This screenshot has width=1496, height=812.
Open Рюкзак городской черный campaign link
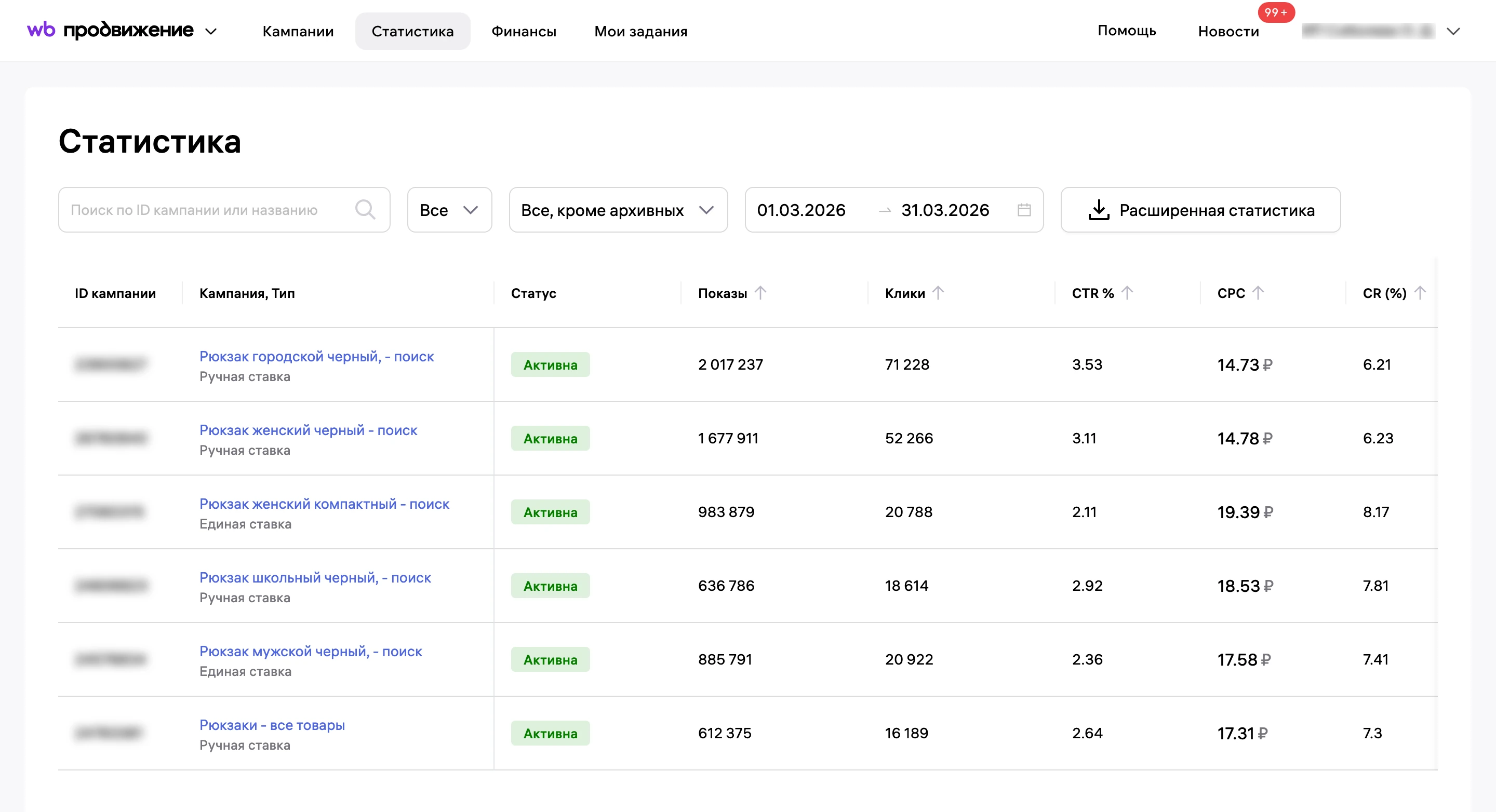[316, 356]
